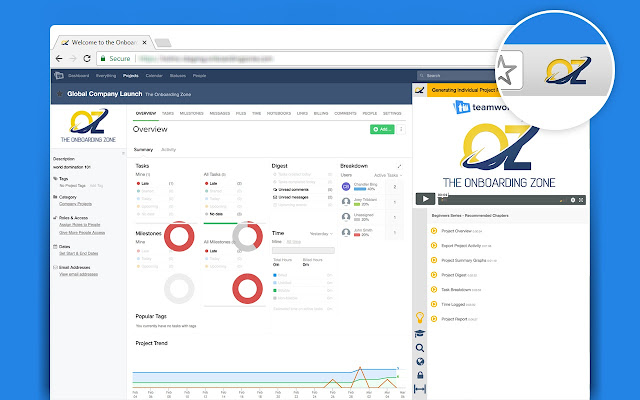The width and height of the screenshot is (640, 400).
Task: Click the globe icon in the side panel
Action: point(420,362)
